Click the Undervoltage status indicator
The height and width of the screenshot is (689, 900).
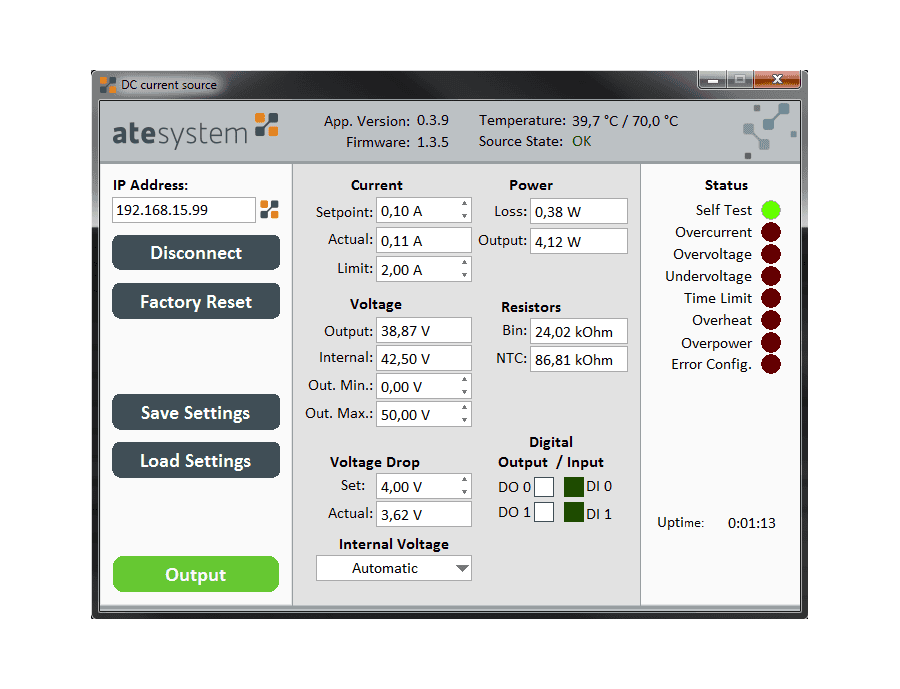771,276
